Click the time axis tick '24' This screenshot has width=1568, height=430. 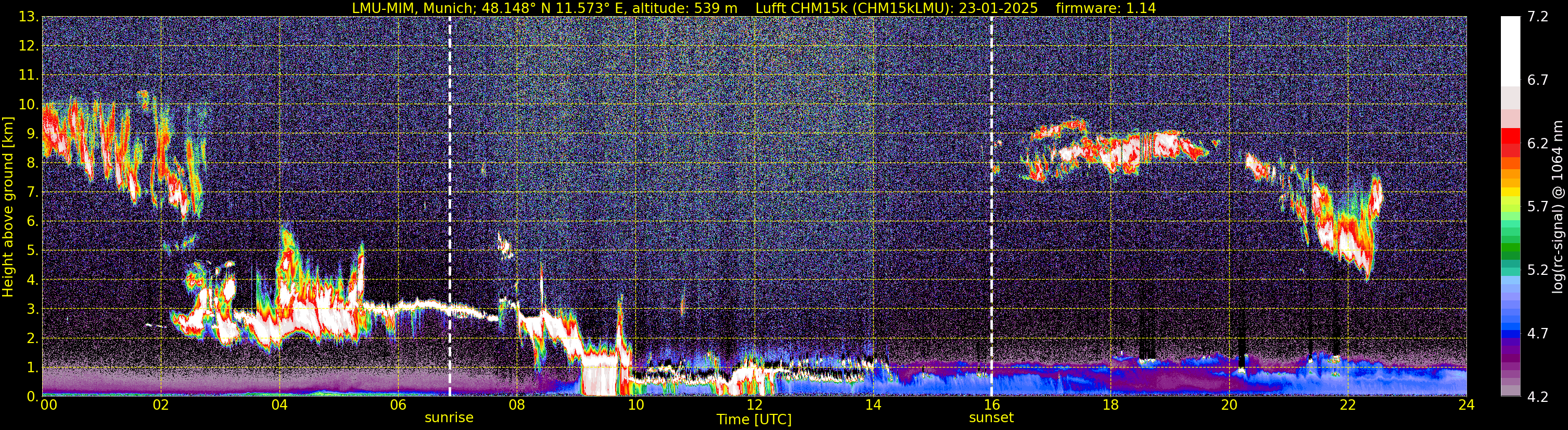(1467, 406)
